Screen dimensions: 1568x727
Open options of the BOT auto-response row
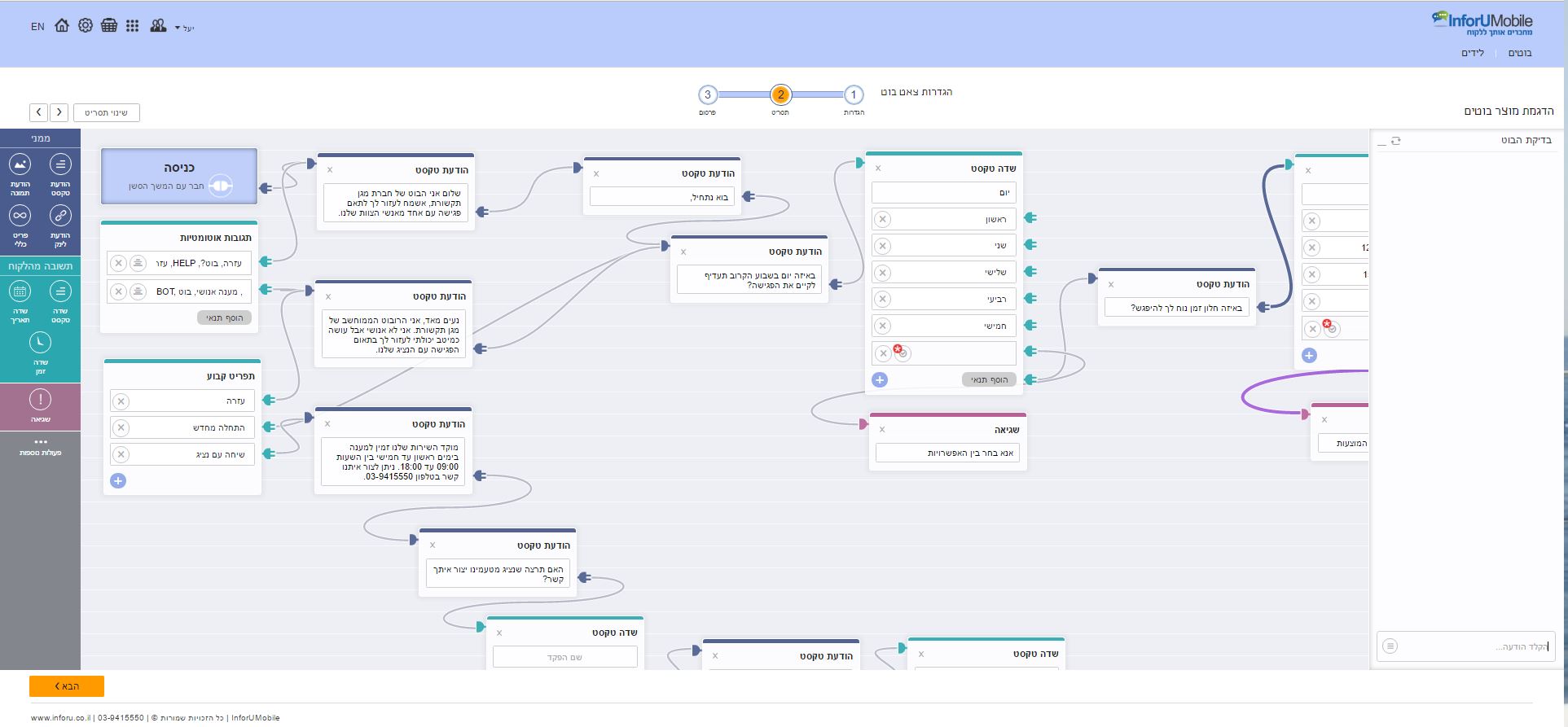coord(138,291)
